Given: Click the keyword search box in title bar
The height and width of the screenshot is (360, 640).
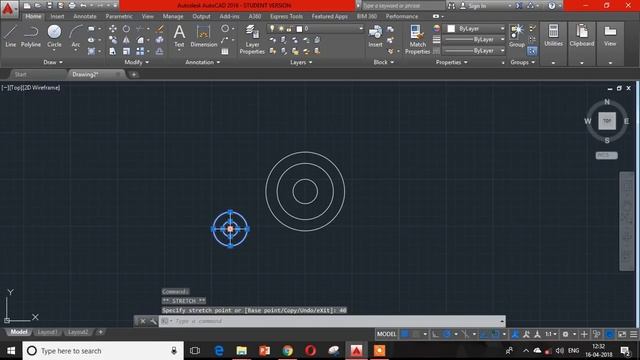Looking at the screenshot, I should click(x=403, y=6).
